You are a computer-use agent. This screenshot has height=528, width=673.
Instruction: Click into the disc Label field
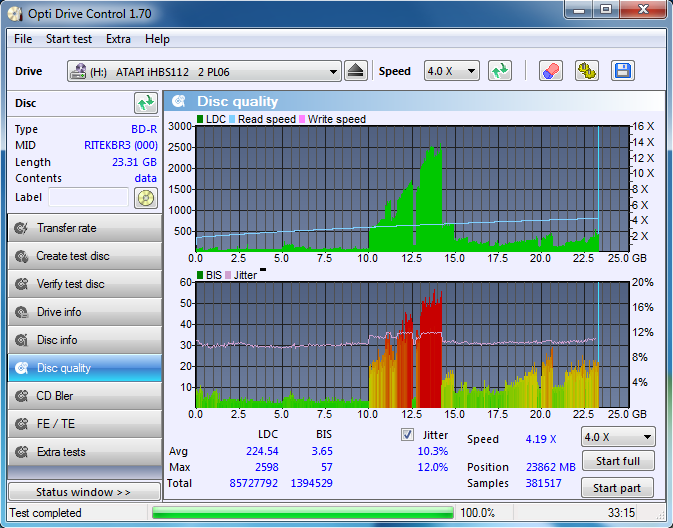(x=88, y=197)
